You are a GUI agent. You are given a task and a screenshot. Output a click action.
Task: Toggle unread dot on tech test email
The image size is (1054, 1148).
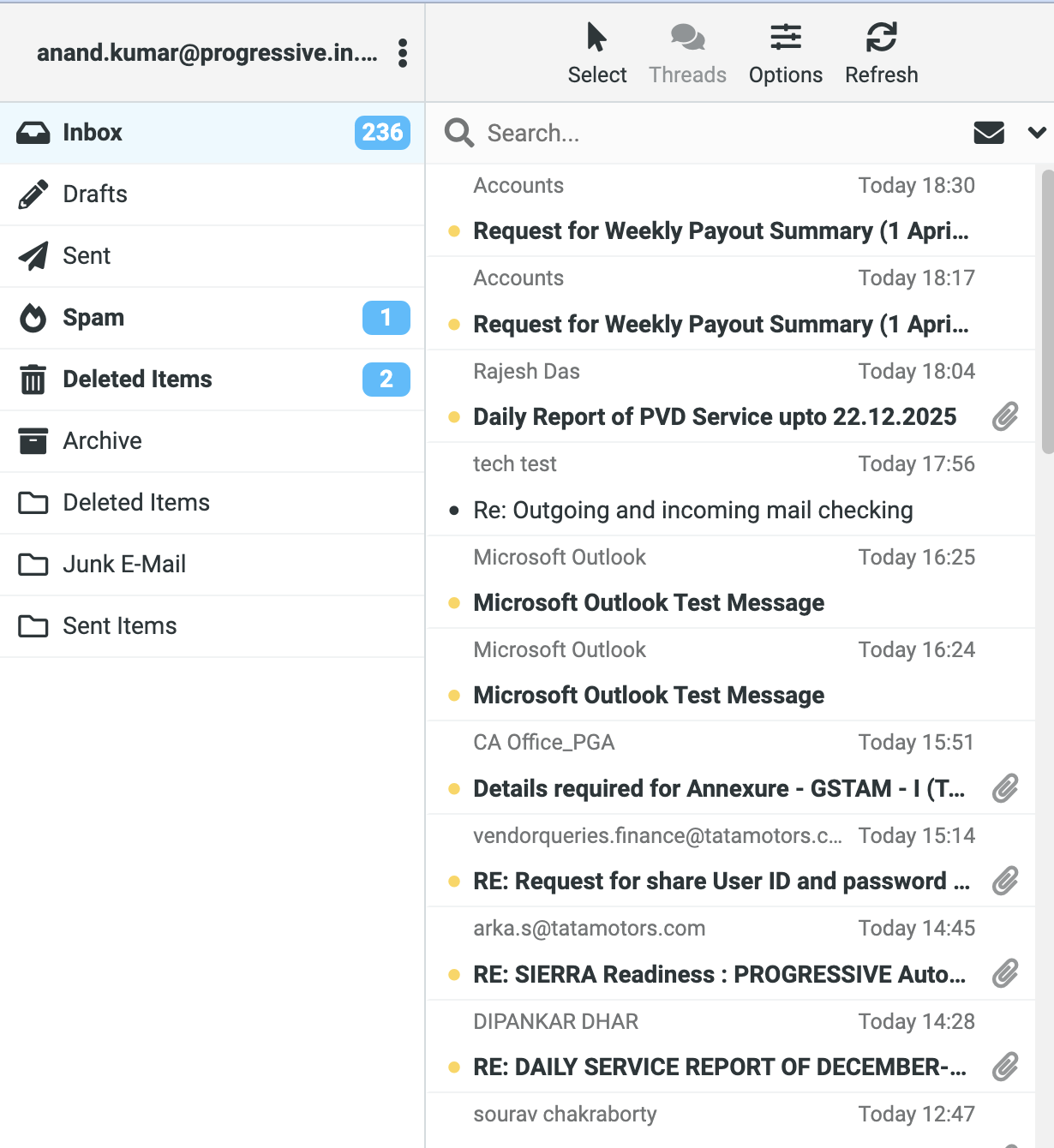(x=454, y=511)
